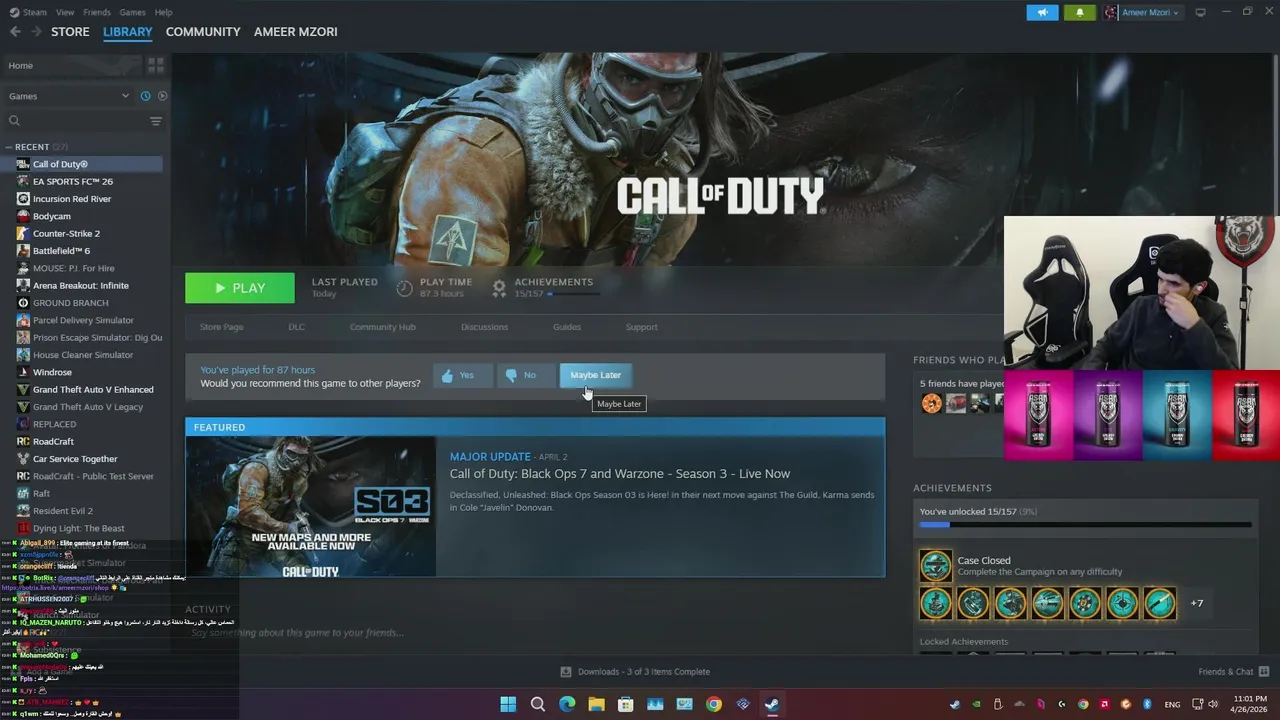Viewport: 1280px width, 720px height.
Task: Open the library advanced filter options
Action: (156, 121)
